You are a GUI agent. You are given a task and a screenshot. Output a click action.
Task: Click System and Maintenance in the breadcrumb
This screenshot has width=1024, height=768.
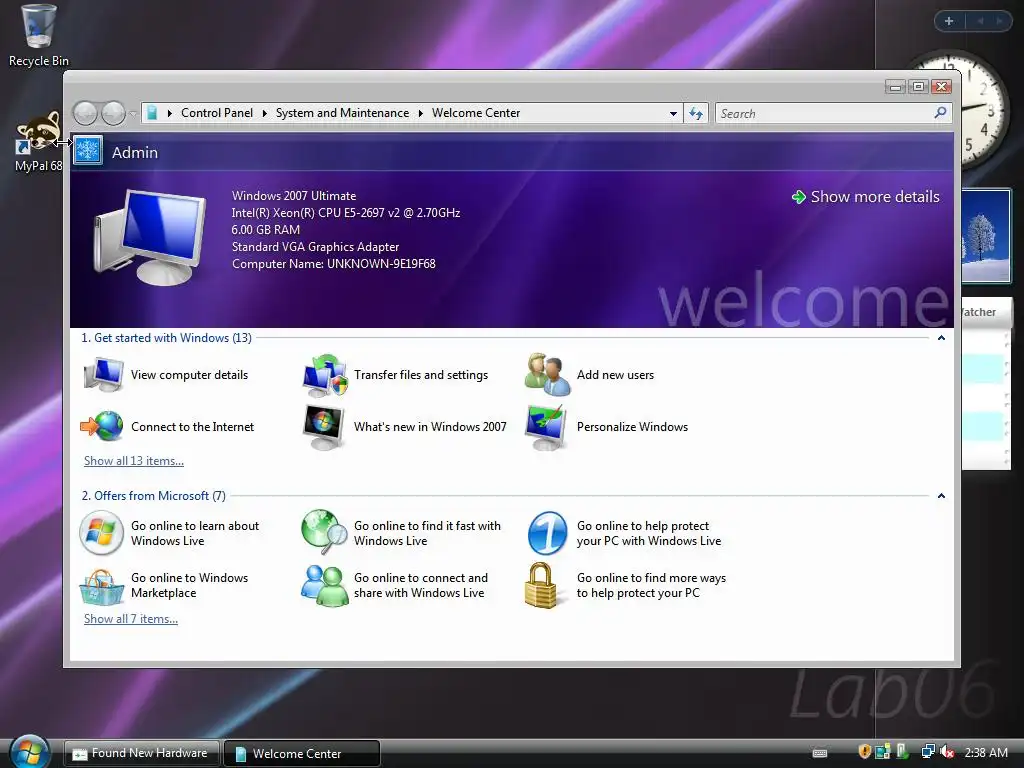[342, 113]
